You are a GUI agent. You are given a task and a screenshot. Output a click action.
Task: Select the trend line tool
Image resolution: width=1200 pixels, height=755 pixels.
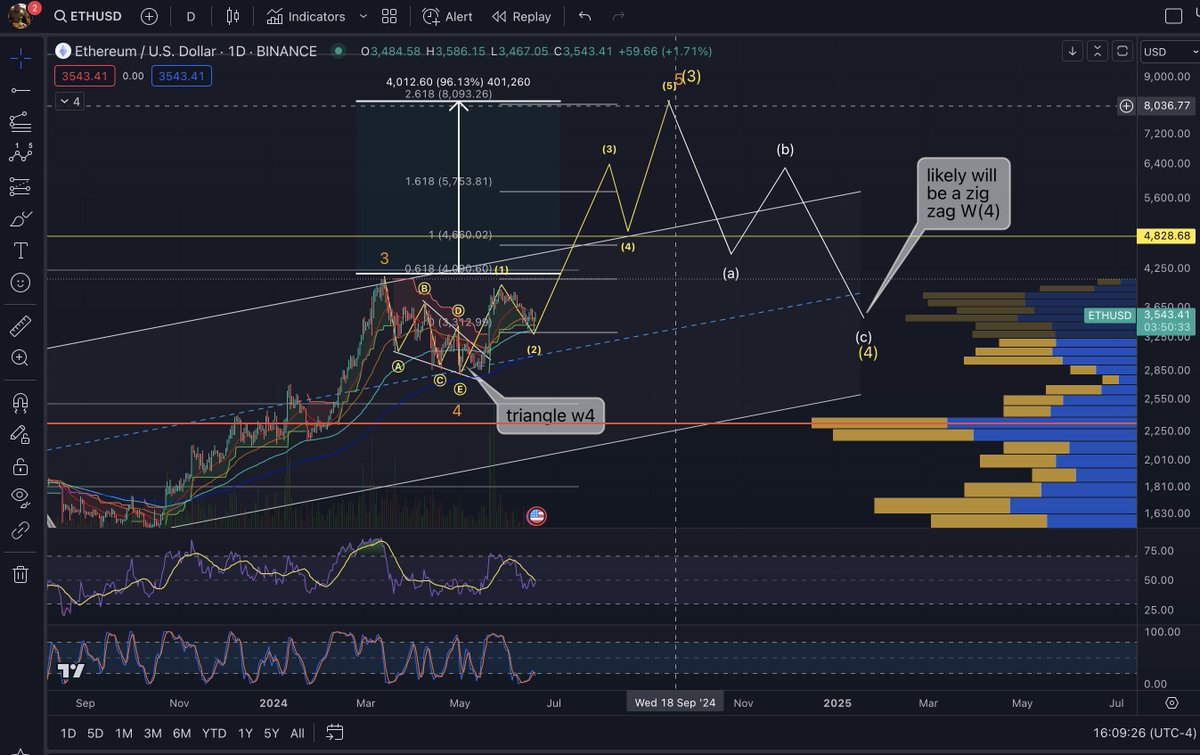20,90
